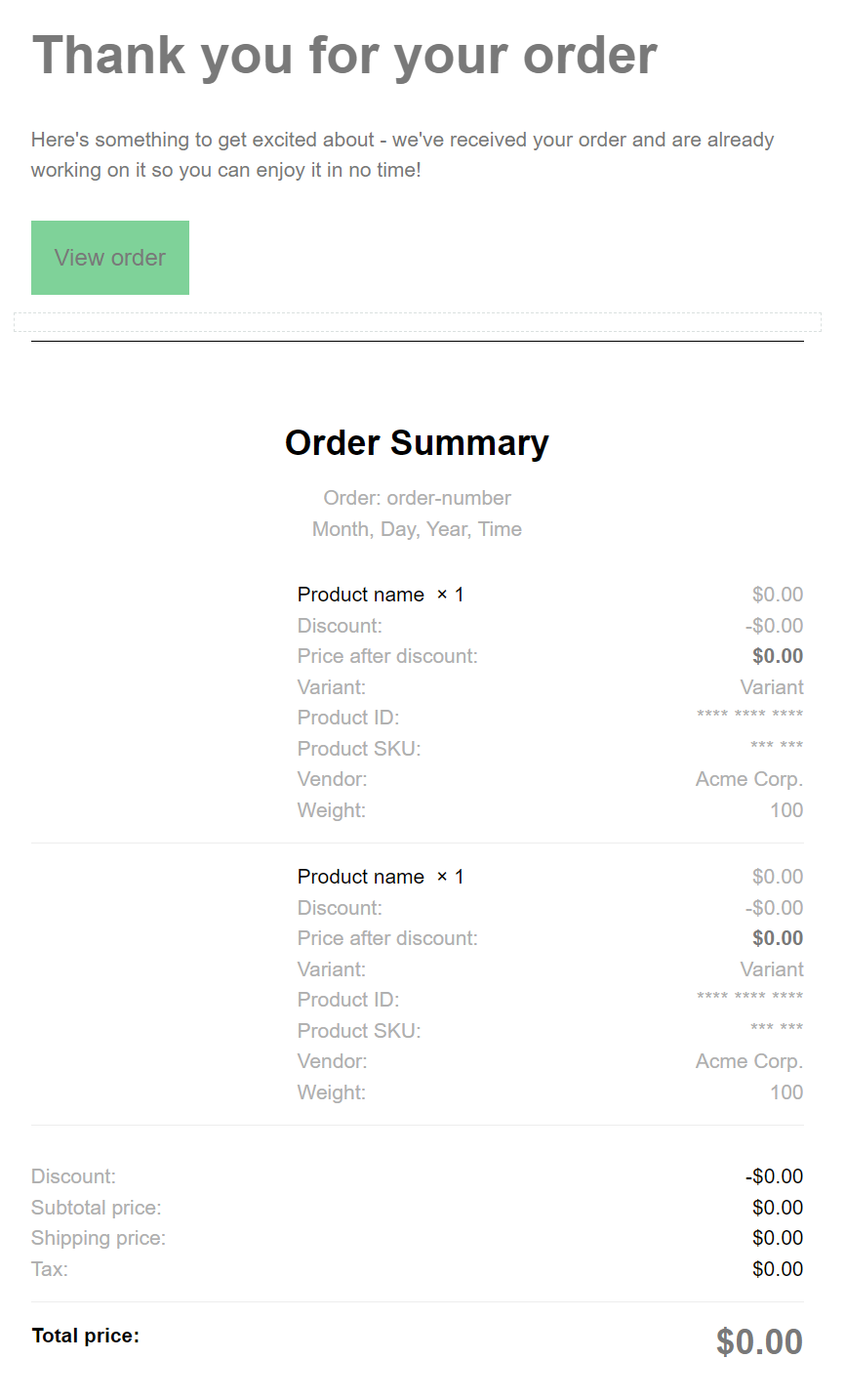
Task: Click the Subtotal price label
Action: click(97, 1208)
